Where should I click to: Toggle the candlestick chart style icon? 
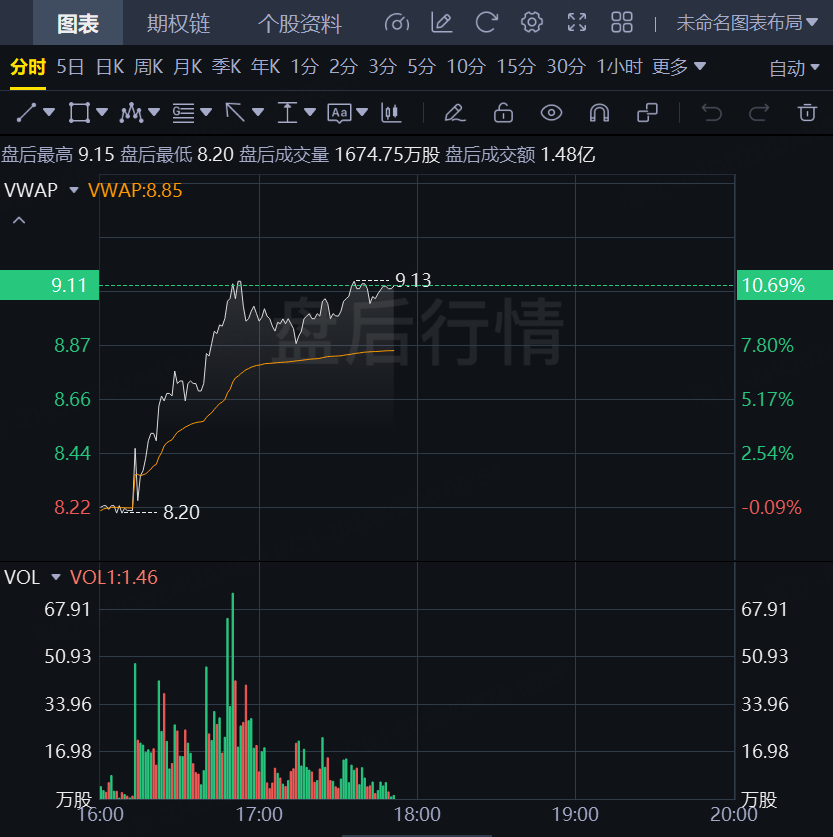click(x=391, y=112)
